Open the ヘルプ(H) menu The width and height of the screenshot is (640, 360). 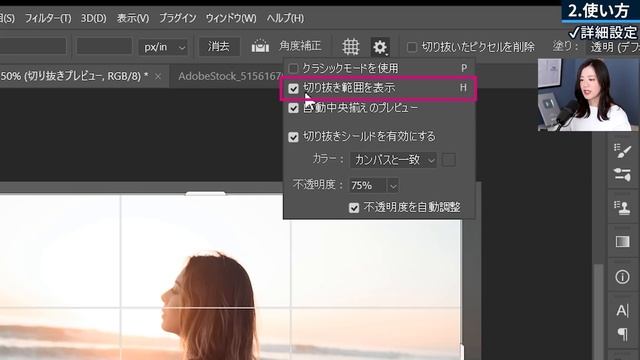pyautogui.click(x=285, y=18)
